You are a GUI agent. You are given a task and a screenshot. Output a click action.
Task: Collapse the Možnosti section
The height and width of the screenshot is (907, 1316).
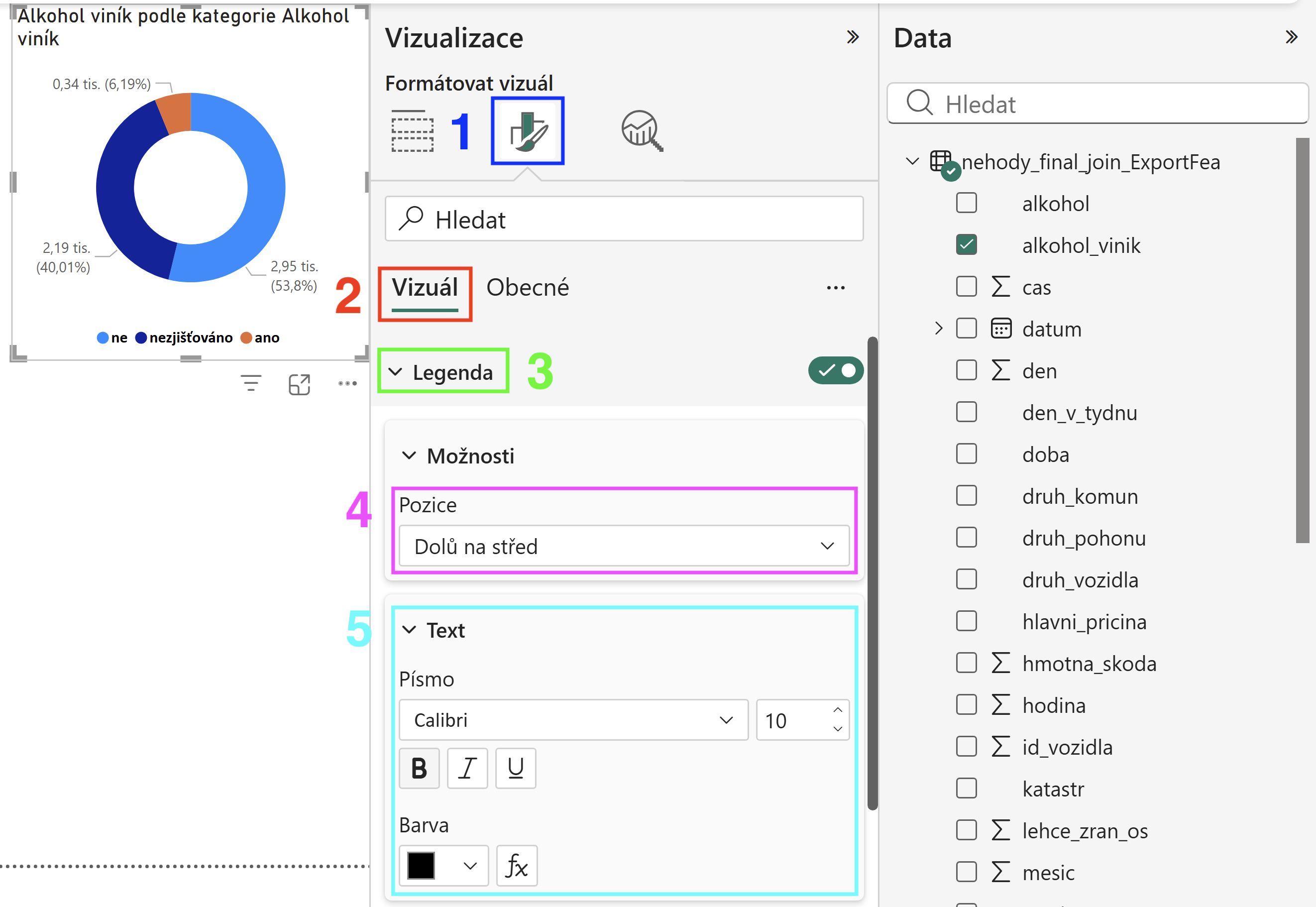point(409,456)
